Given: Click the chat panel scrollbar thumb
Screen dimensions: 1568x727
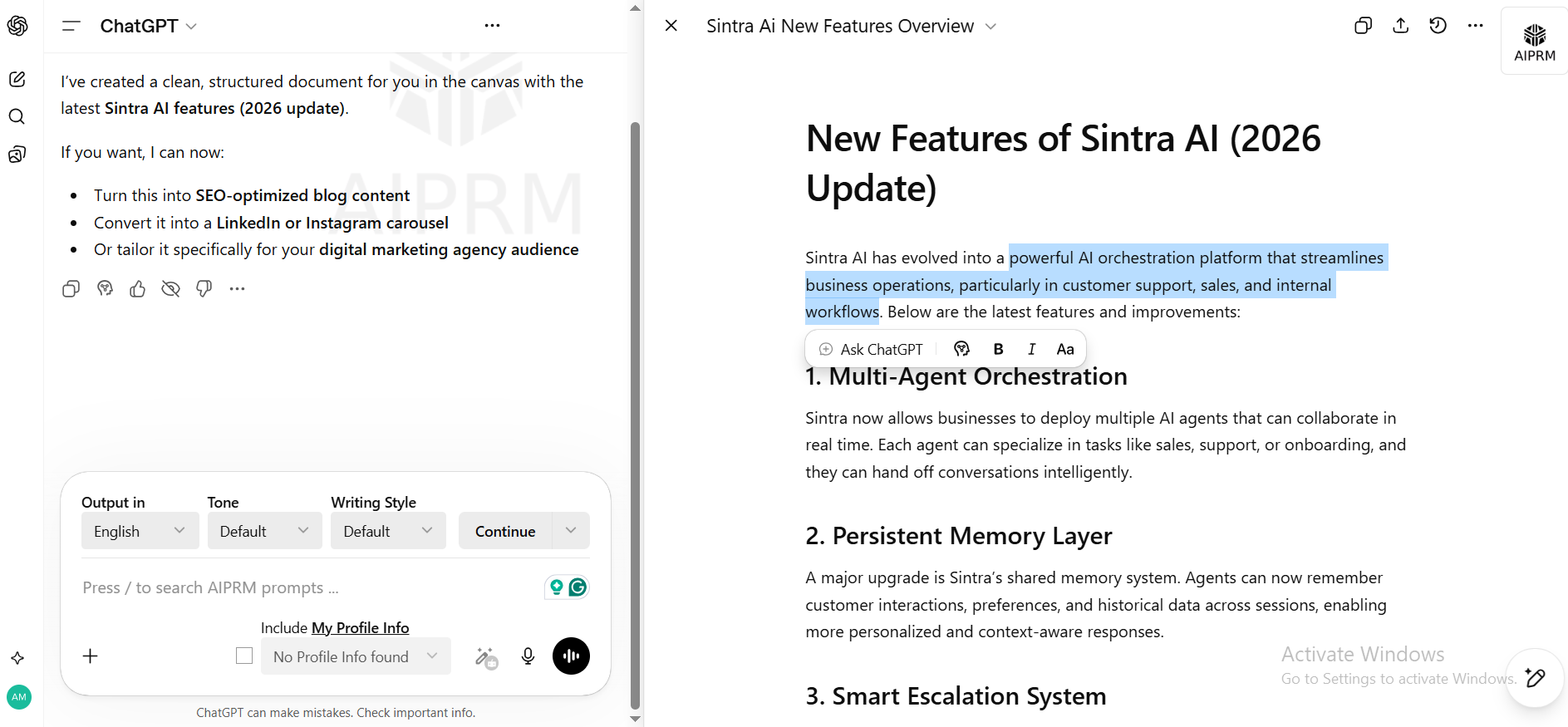Looking at the screenshot, I should pyautogui.click(x=636, y=415).
